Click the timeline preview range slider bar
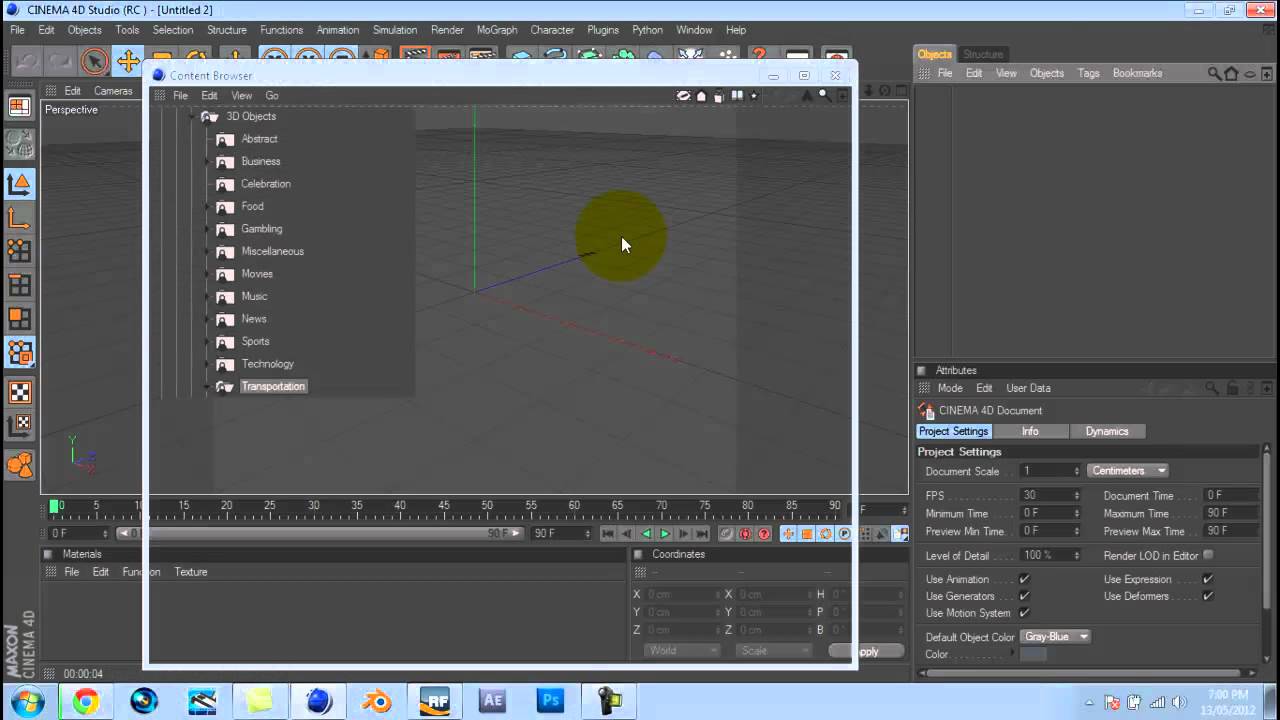This screenshot has height=720, width=1280. tap(320, 534)
